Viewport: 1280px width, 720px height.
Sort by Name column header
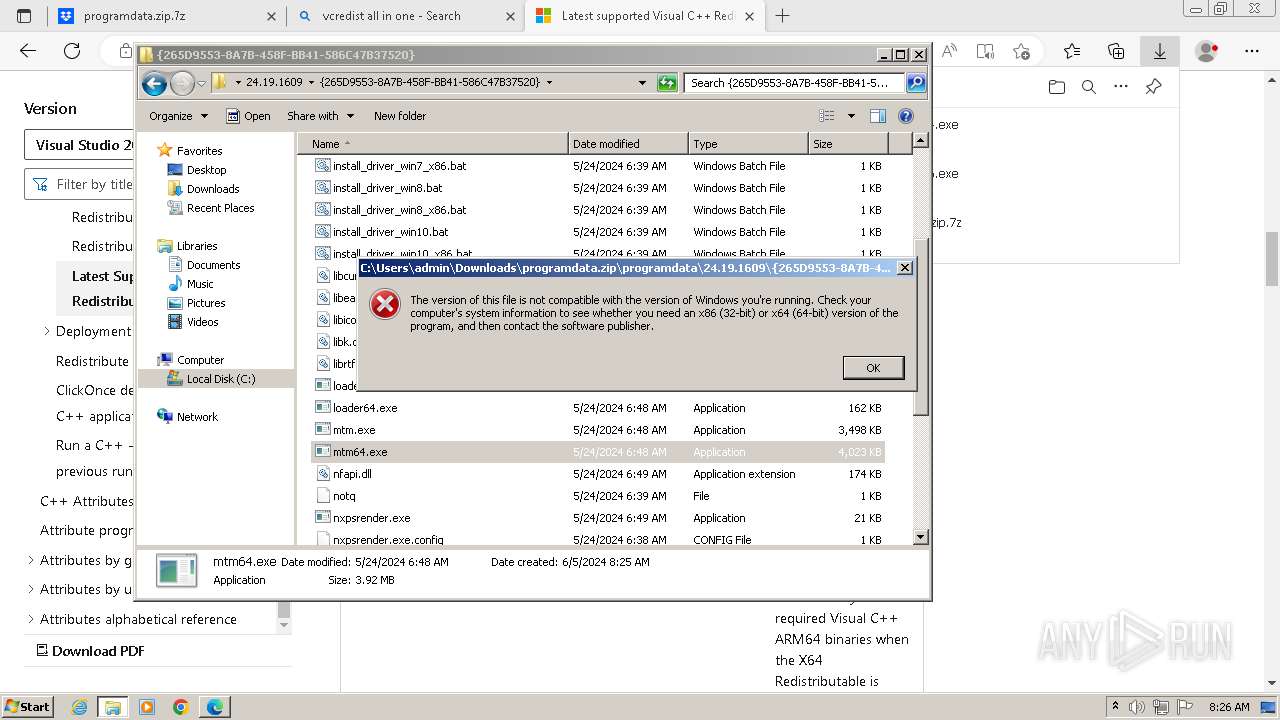click(432, 144)
